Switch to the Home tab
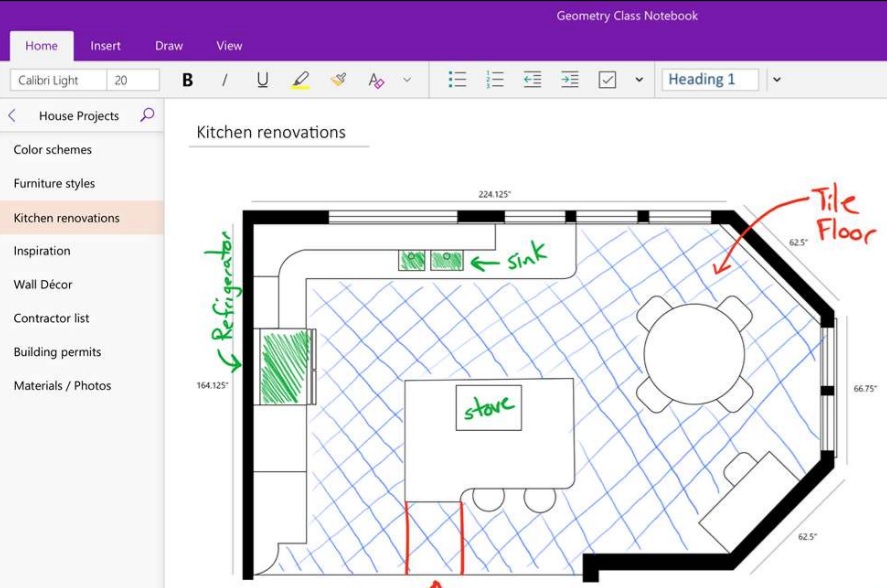This screenshot has width=887, height=588. (x=41, y=46)
